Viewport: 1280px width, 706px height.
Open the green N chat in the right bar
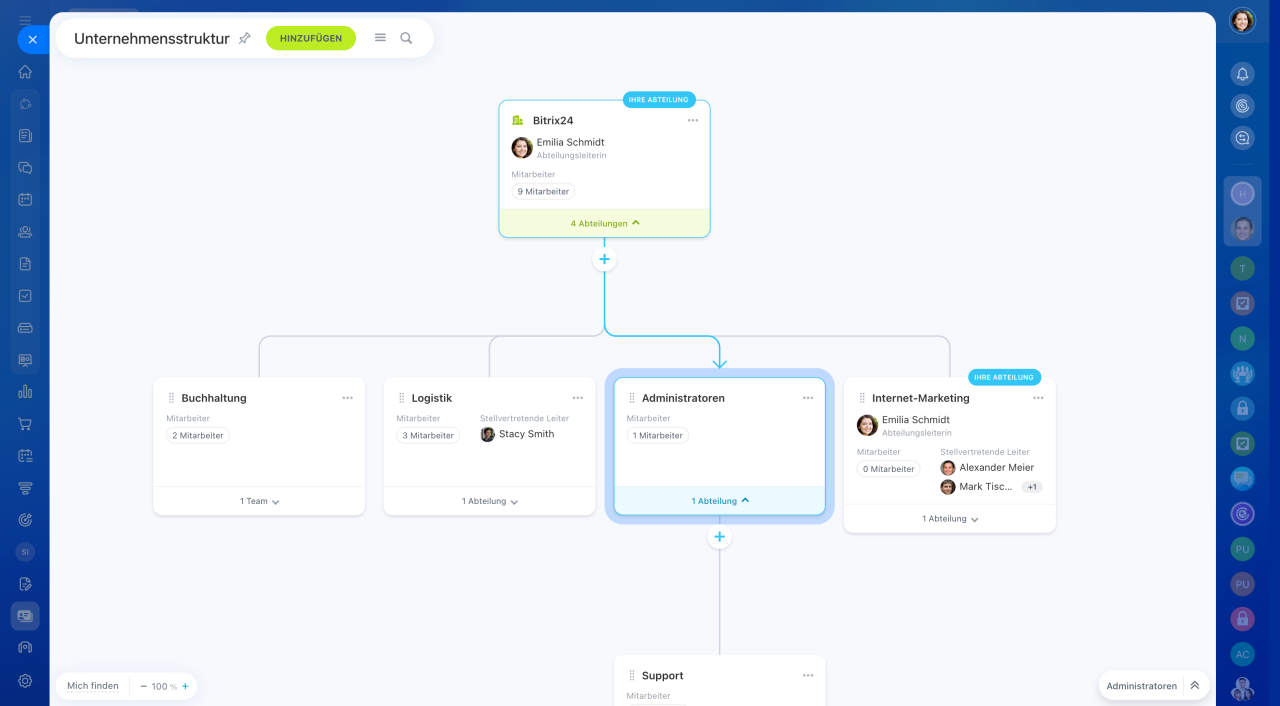pos(1242,338)
